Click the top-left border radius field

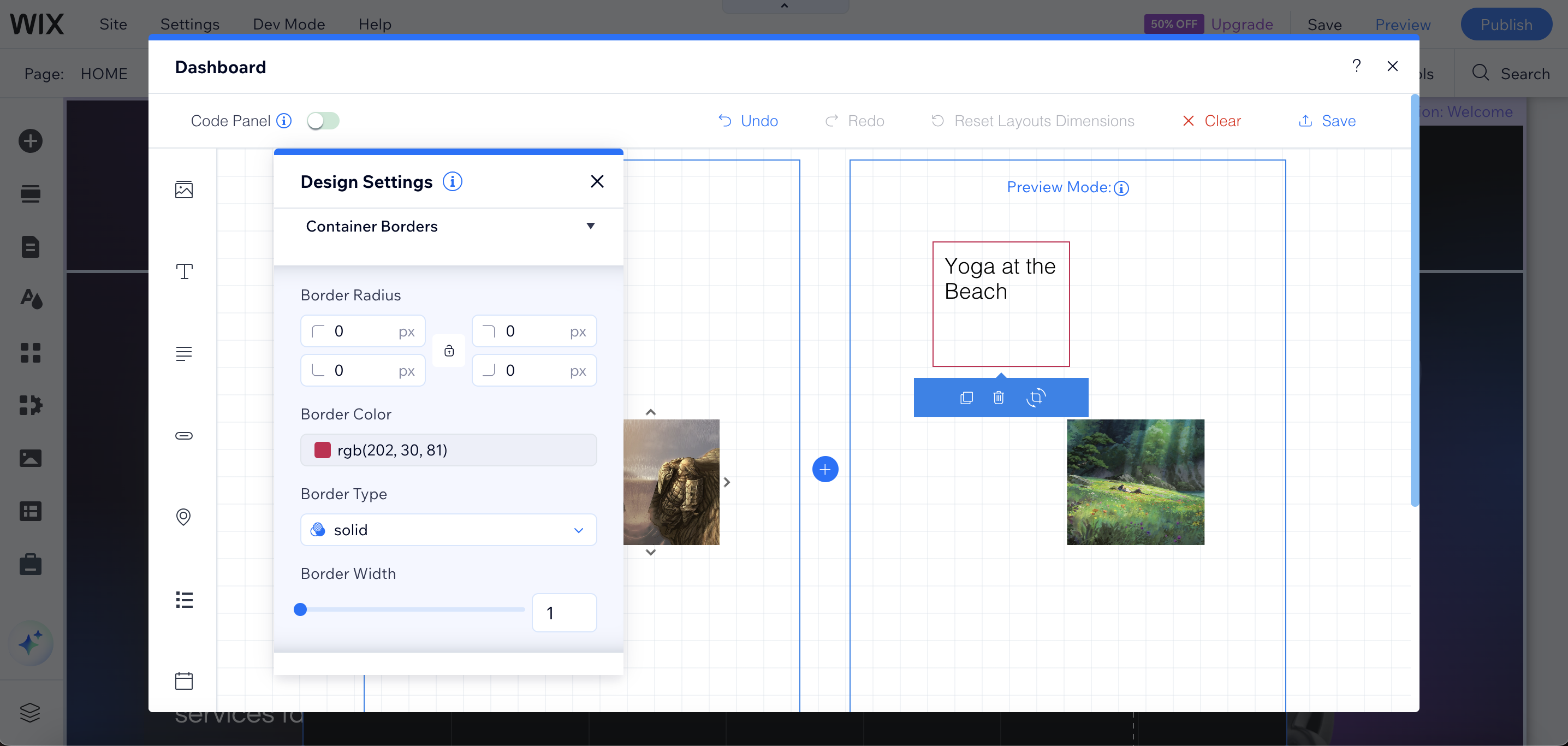click(363, 331)
